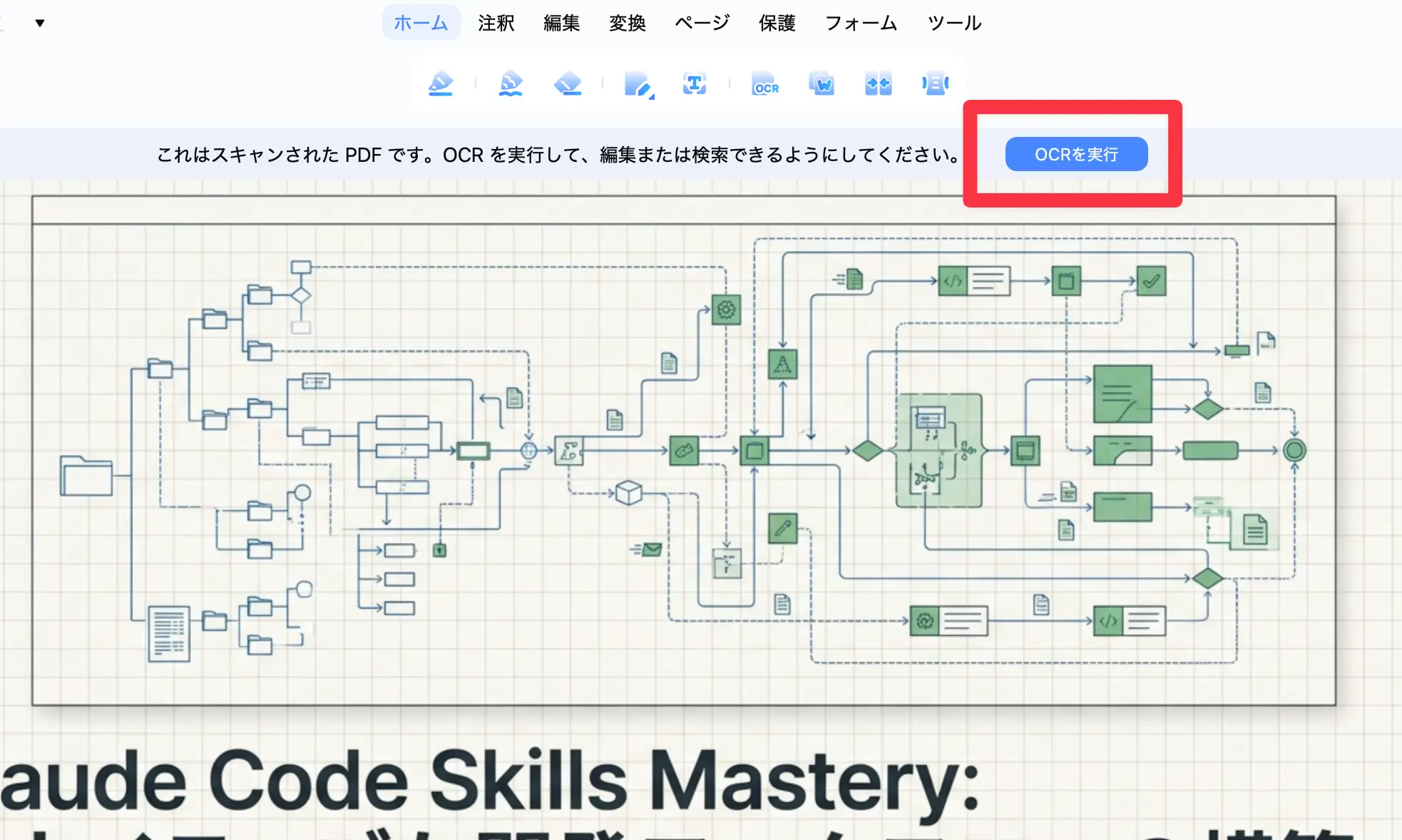The width and height of the screenshot is (1402, 840).
Task: Click the scanned PDF notification message text
Action: click(559, 154)
